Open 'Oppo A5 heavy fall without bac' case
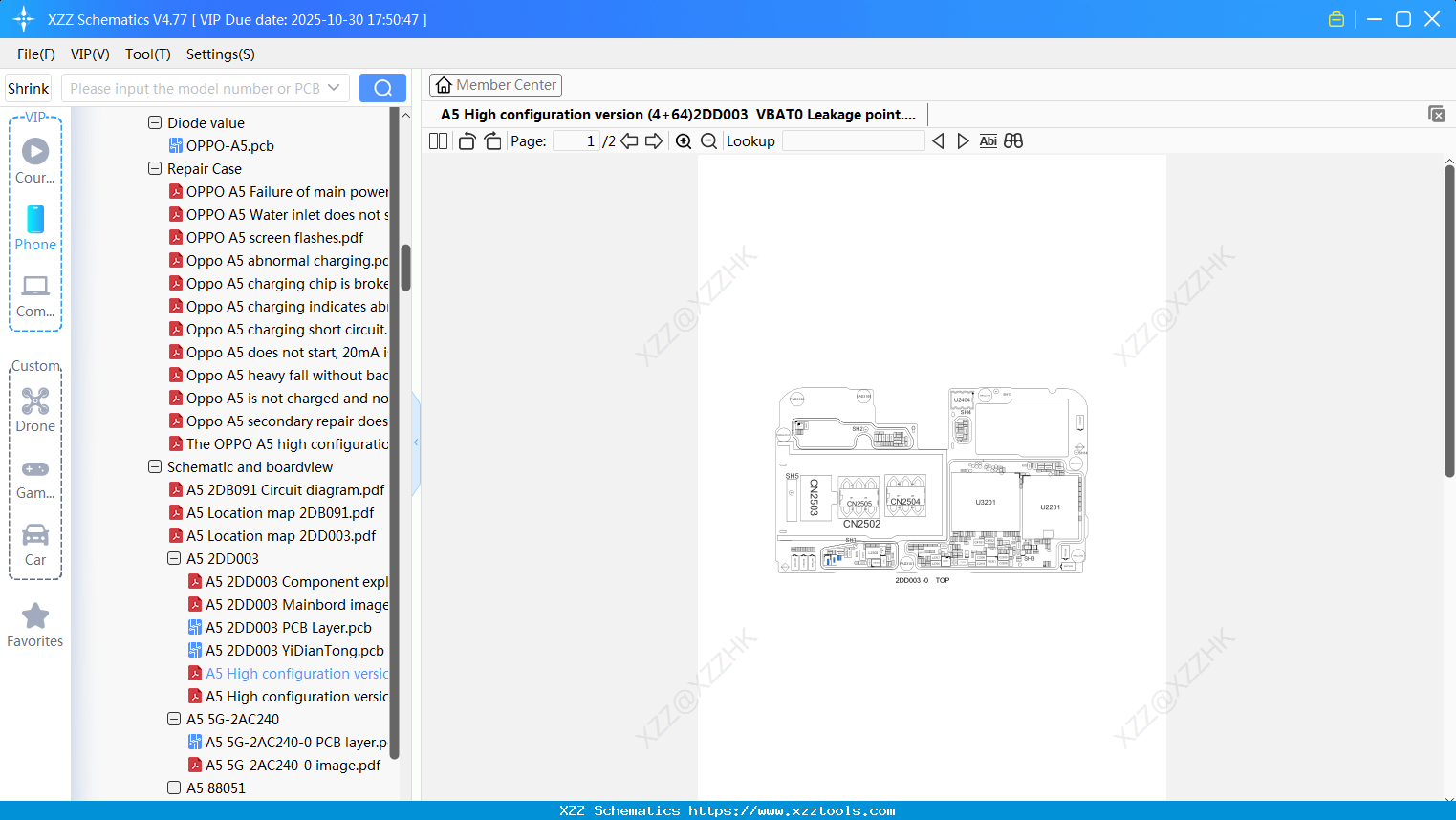The height and width of the screenshot is (820, 1456). click(x=279, y=376)
